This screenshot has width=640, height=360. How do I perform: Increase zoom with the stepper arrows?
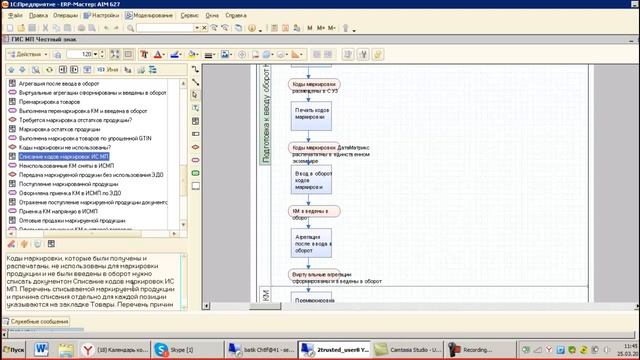102,52
